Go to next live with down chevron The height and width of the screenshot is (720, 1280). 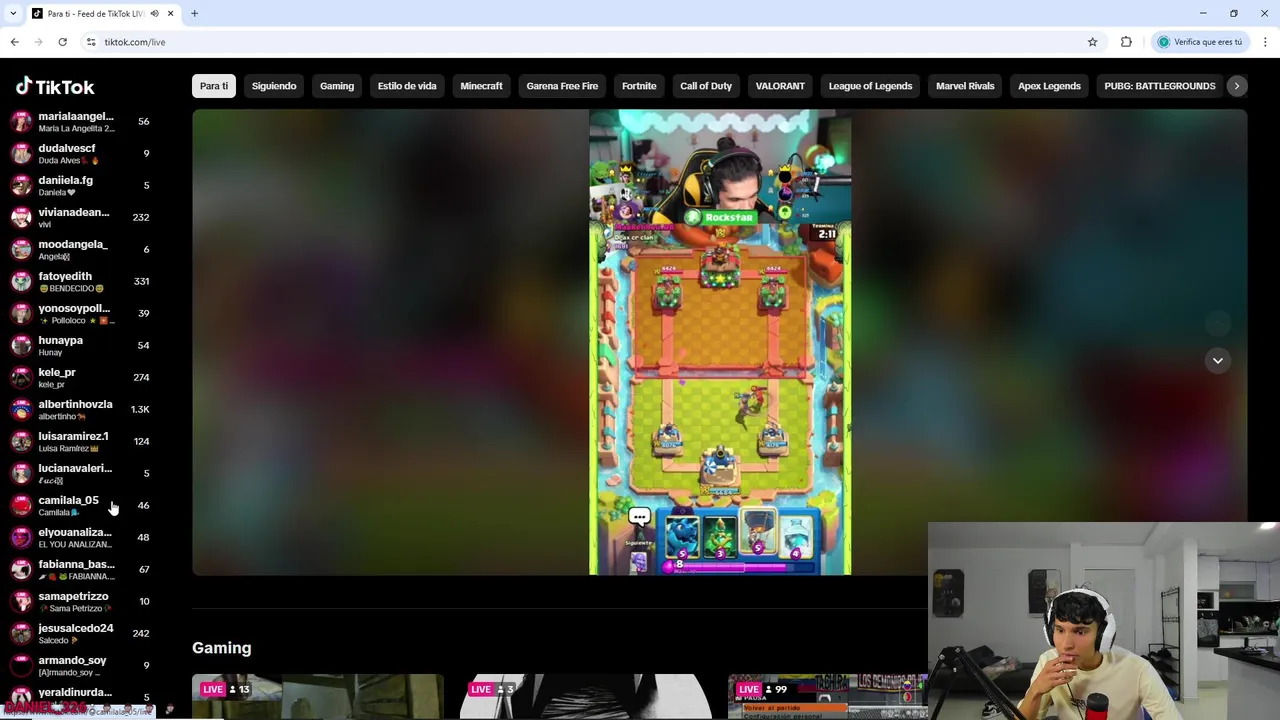1217,360
